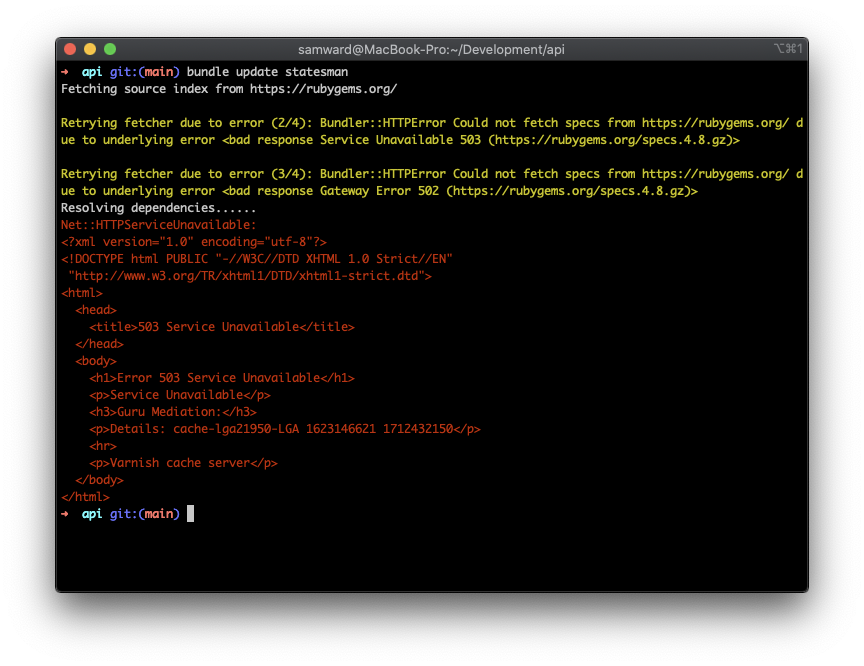This screenshot has height=666, width=864.
Task: Click 'Resolving dependencies......' line
Action: tap(158, 208)
